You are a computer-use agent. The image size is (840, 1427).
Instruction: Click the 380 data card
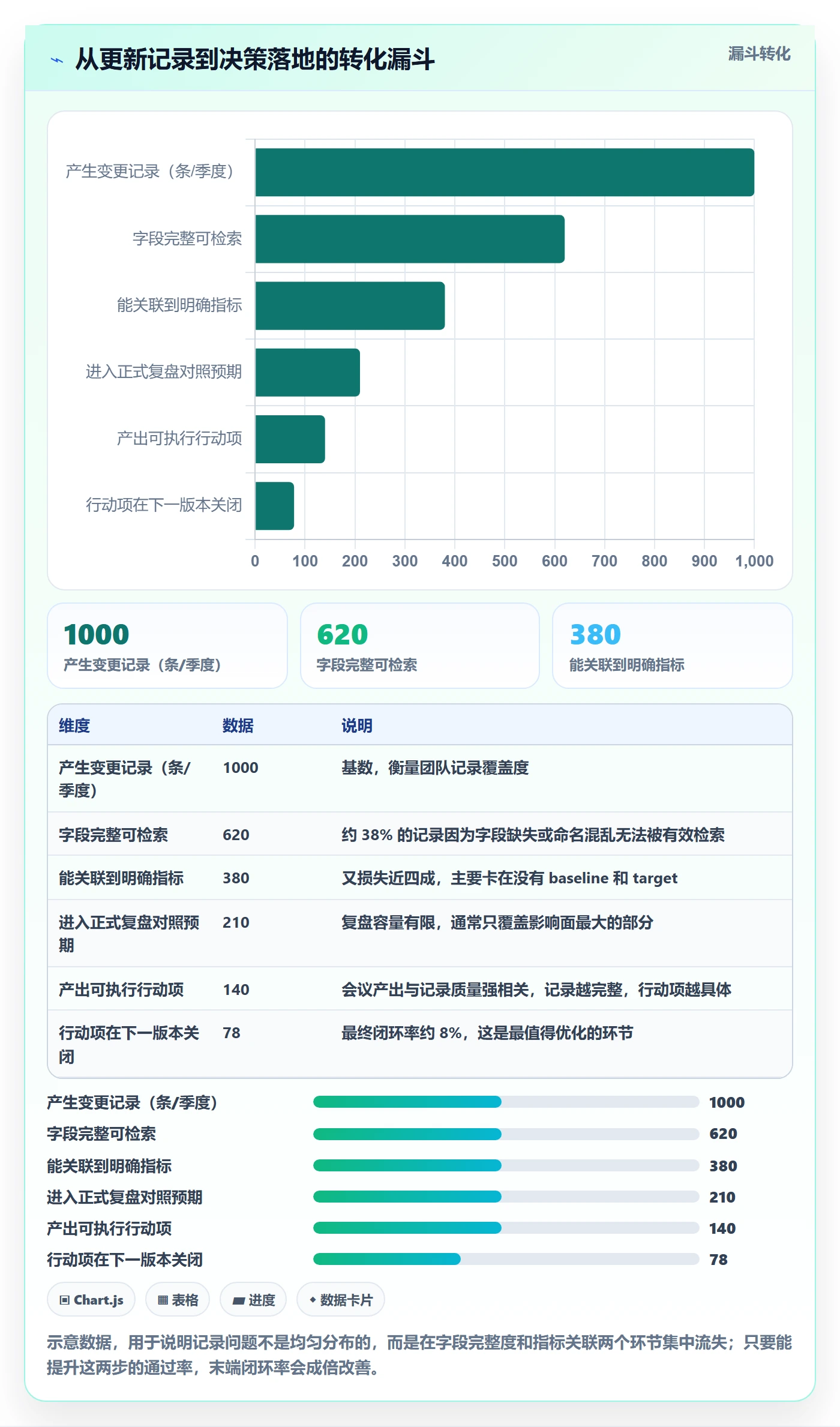(673, 646)
